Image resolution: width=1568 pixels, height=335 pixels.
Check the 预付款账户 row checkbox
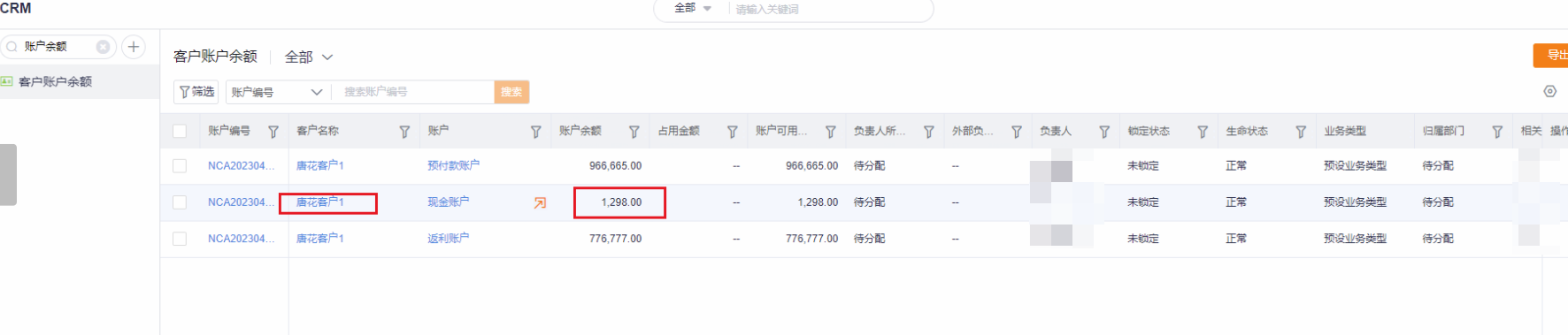click(x=180, y=166)
